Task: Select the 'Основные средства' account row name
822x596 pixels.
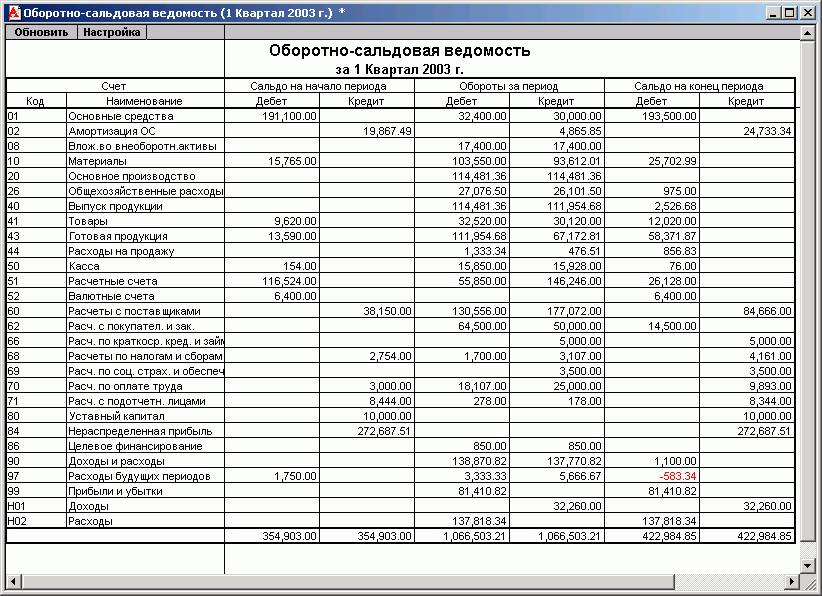Action: (x=121, y=116)
